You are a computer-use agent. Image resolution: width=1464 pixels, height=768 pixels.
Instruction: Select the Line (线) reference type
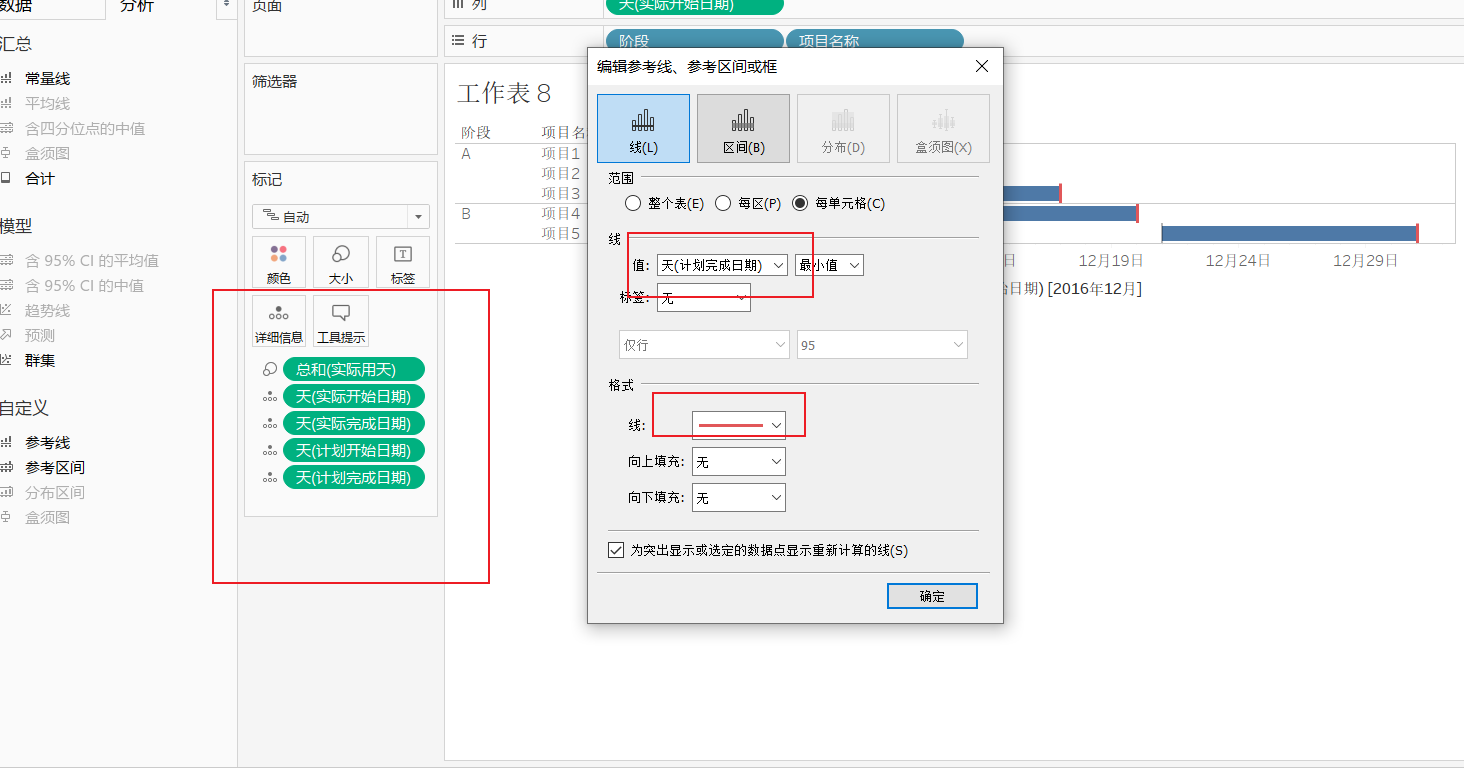[643, 128]
